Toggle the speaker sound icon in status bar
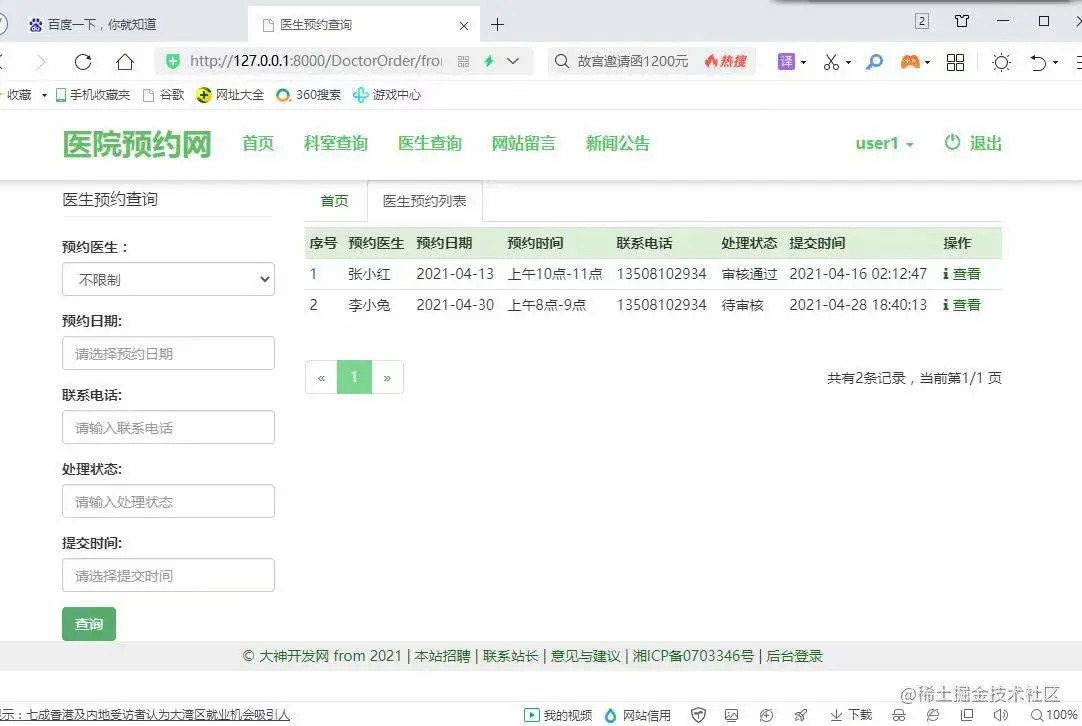1082x726 pixels. click(x=1001, y=715)
